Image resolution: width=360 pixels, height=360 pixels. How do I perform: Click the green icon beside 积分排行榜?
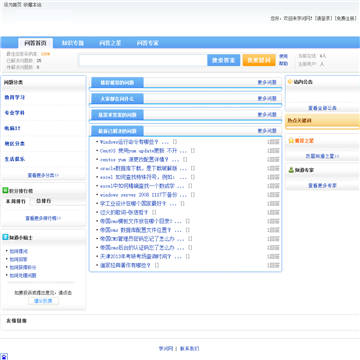point(5,191)
